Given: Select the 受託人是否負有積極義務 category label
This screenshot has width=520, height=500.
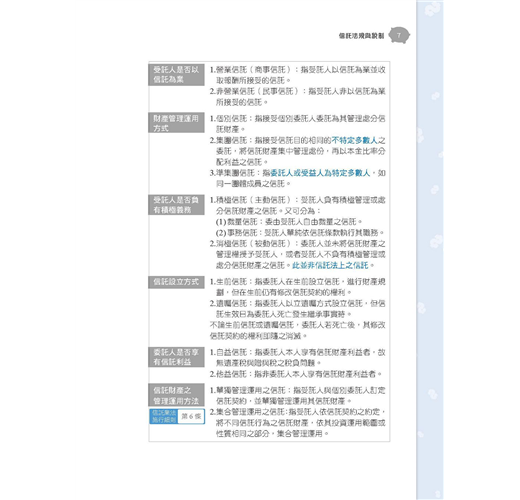Looking at the screenshot, I should 176,205.
